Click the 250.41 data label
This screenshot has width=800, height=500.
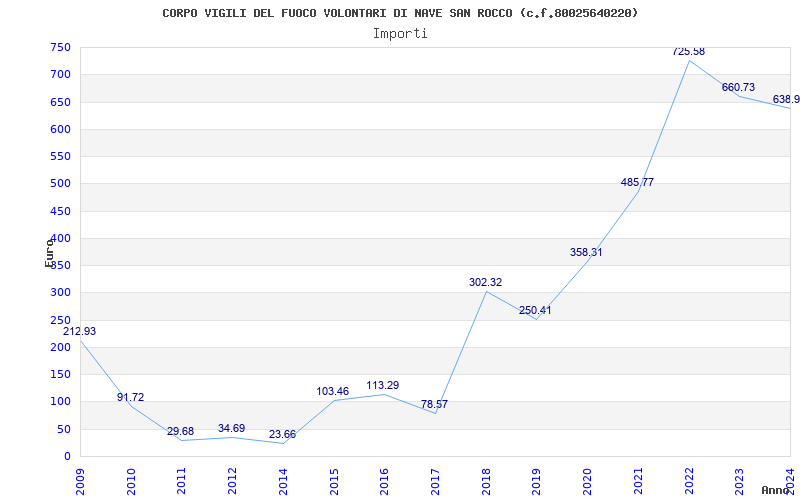pos(535,310)
